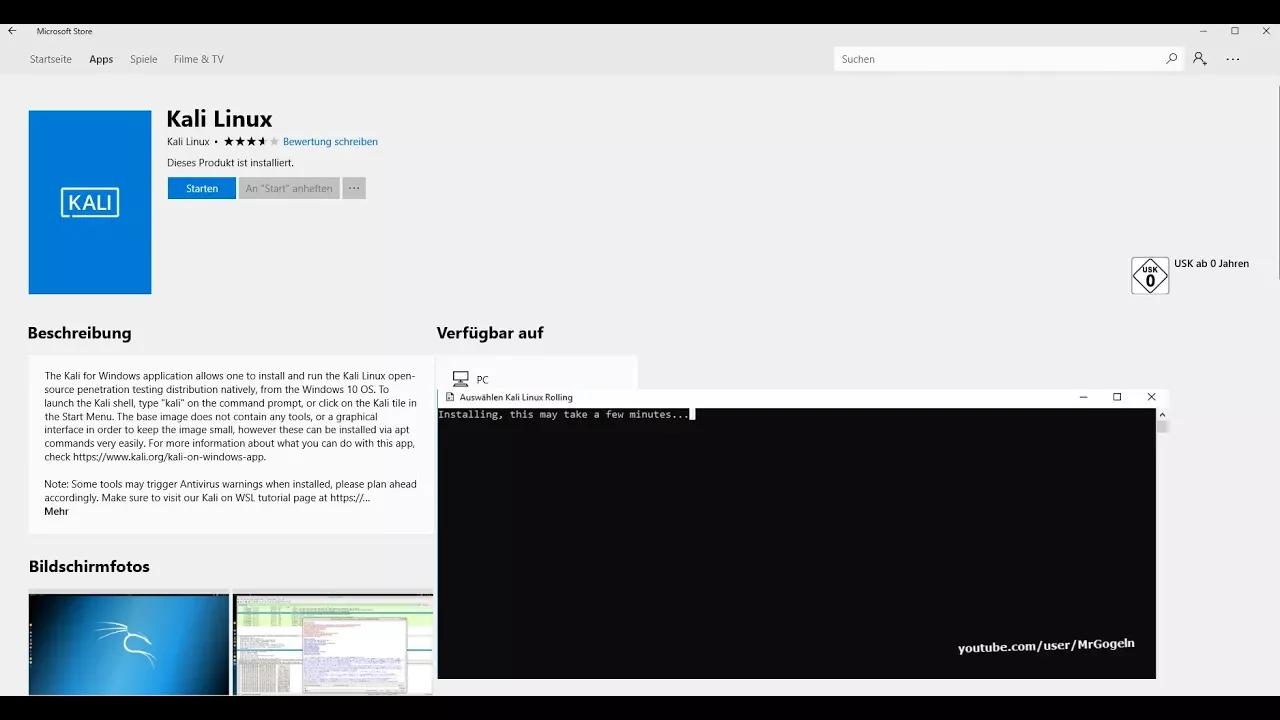Click the Beschreibung heading
This screenshot has width=1280, height=720.
pos(79,333)
